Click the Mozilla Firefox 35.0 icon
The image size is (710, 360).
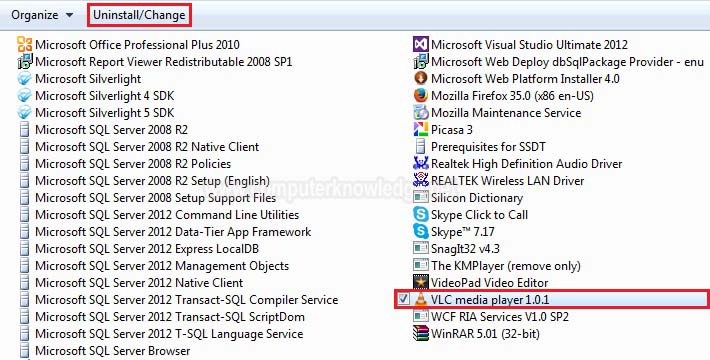421,96
